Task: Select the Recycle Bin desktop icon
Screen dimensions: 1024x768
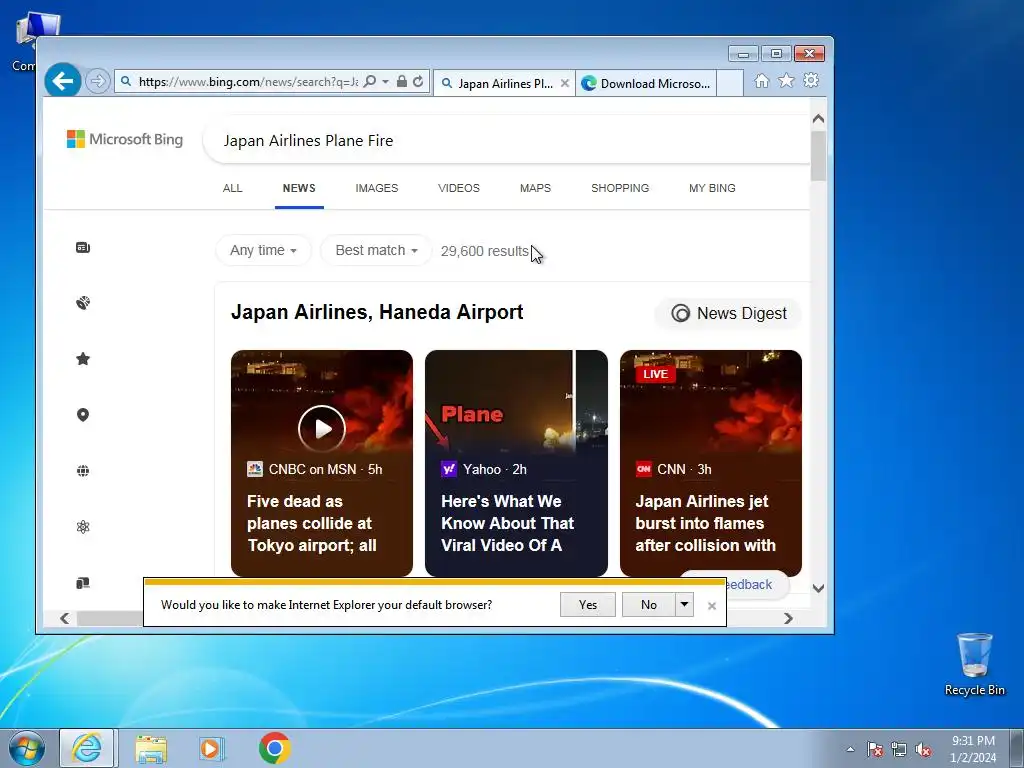Action: pos(974,665)
